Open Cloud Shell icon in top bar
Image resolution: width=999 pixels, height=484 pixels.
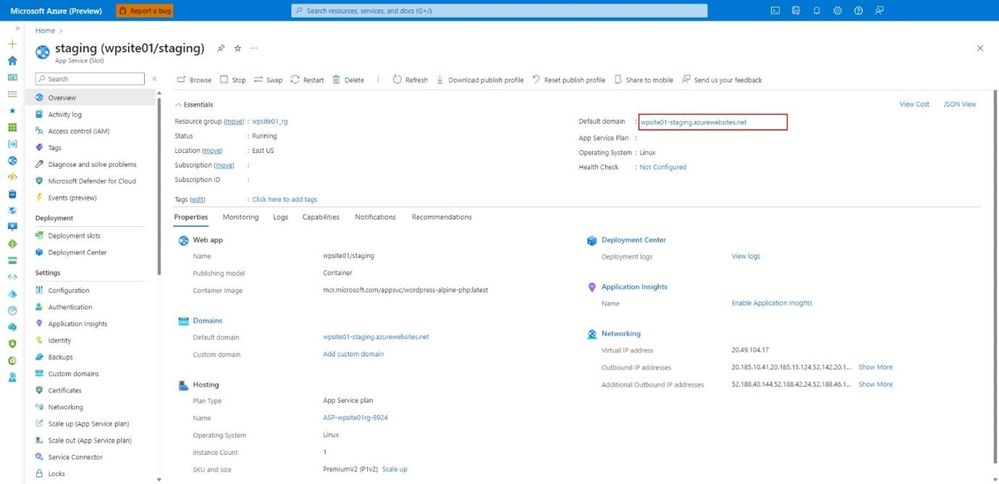[x=775, y=11]
